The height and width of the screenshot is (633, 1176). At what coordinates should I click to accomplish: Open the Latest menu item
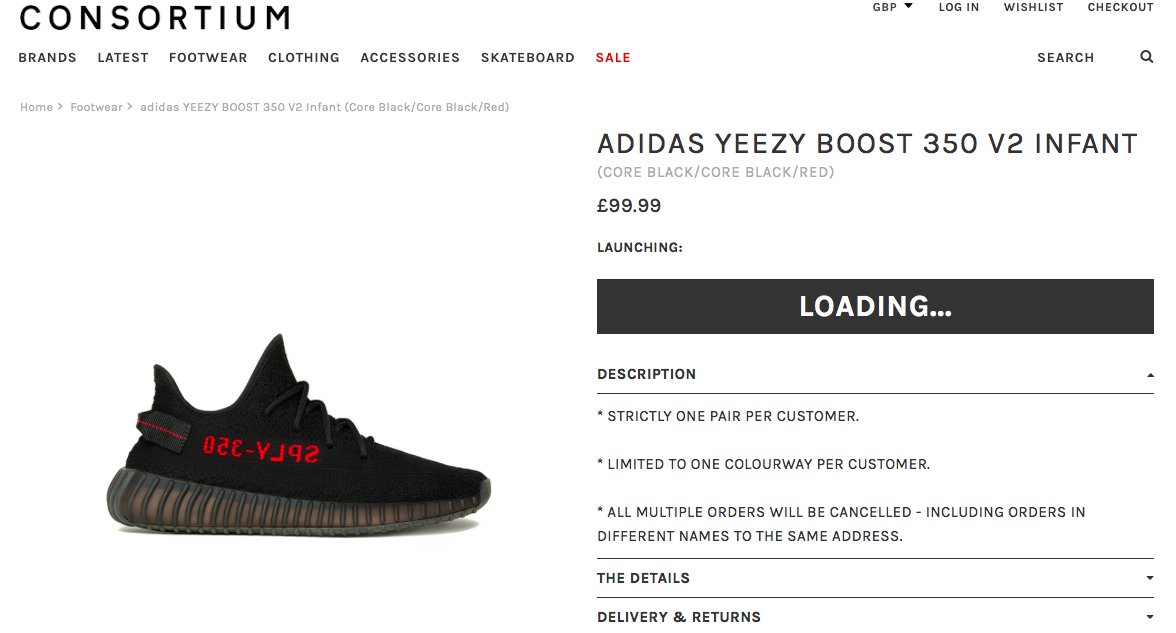[123, 58]
